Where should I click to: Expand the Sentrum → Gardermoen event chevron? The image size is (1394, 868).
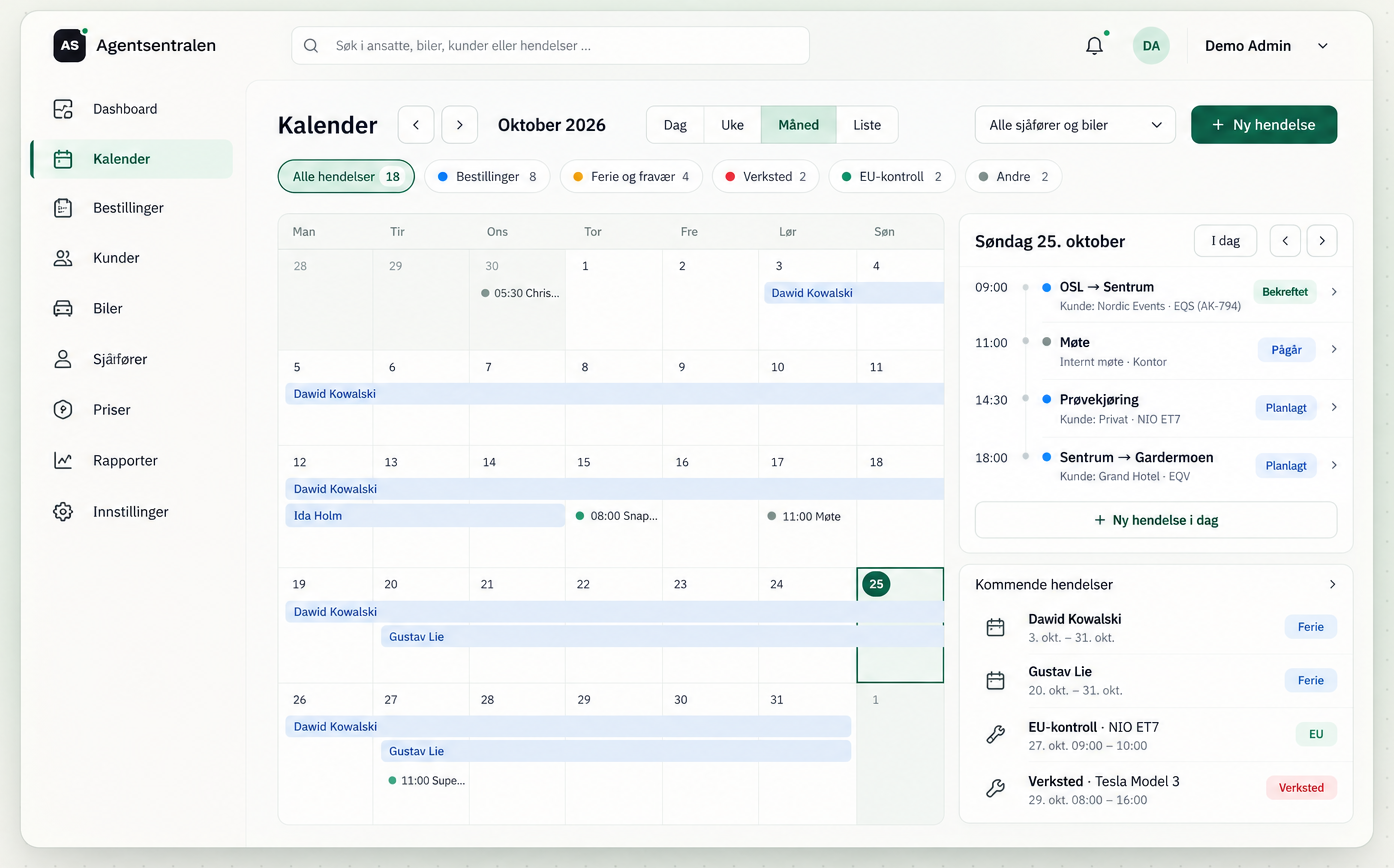[1334, 465]
